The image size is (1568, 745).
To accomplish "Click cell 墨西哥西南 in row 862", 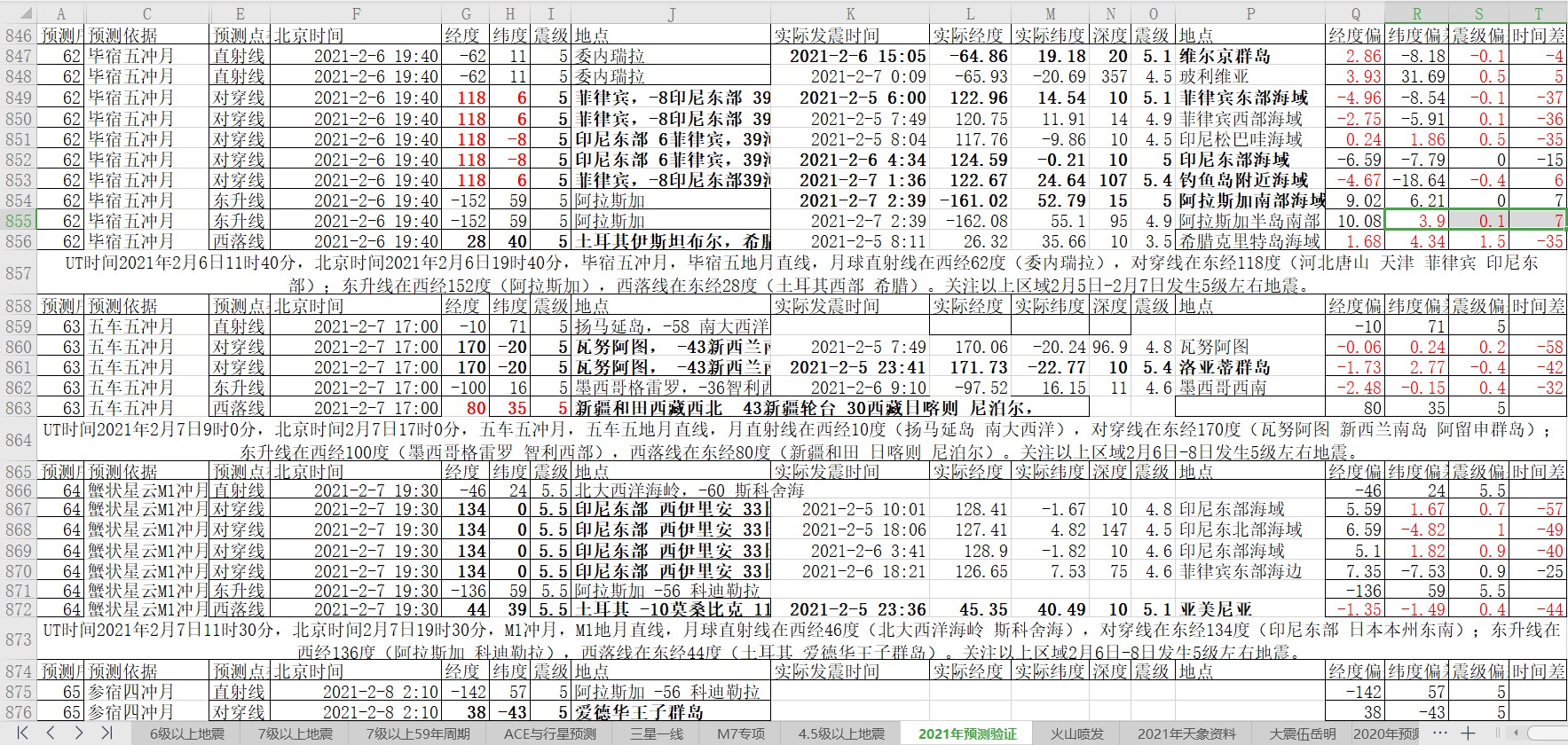I will point(1250,388).
